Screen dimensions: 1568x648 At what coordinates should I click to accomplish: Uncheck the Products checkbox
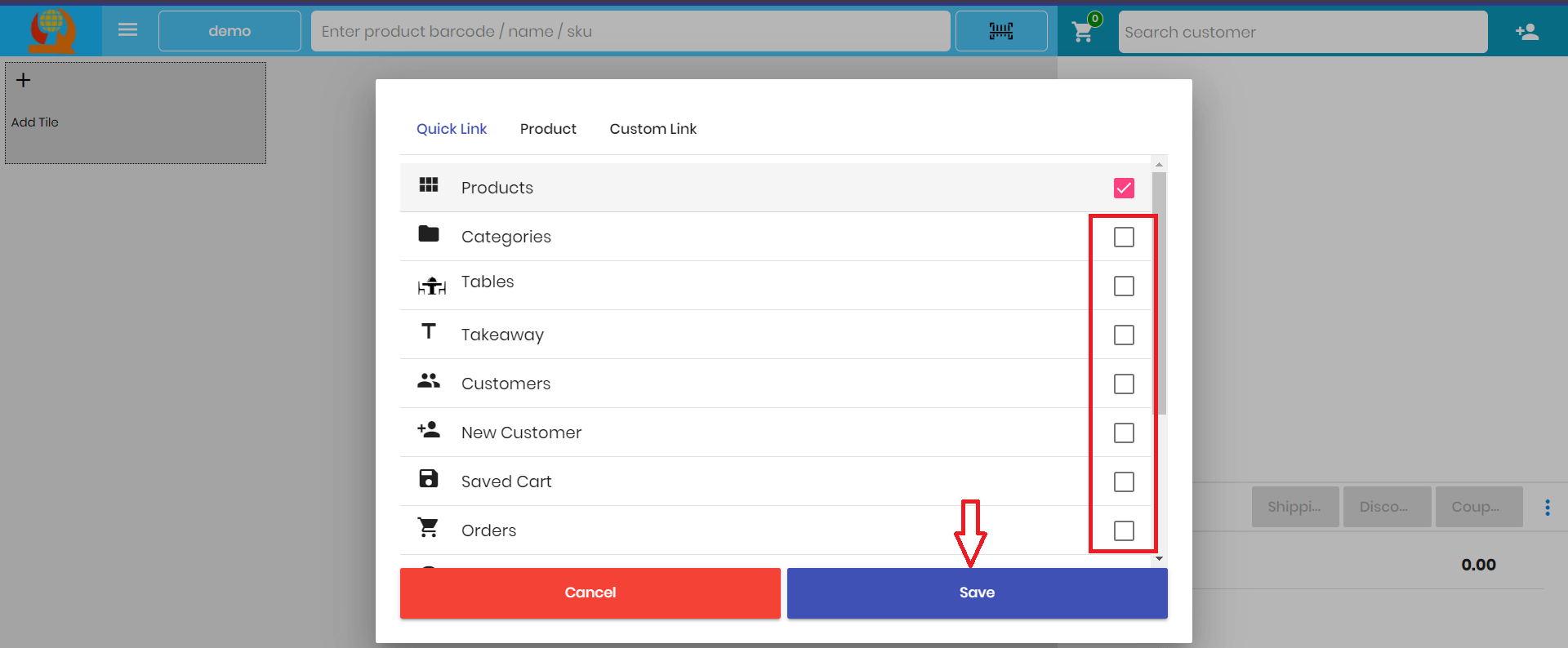[1124, 189]
